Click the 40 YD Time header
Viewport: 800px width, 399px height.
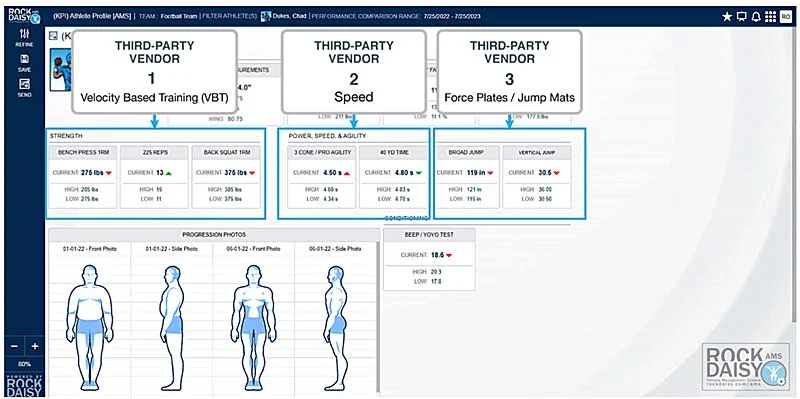tap(393, 153)
